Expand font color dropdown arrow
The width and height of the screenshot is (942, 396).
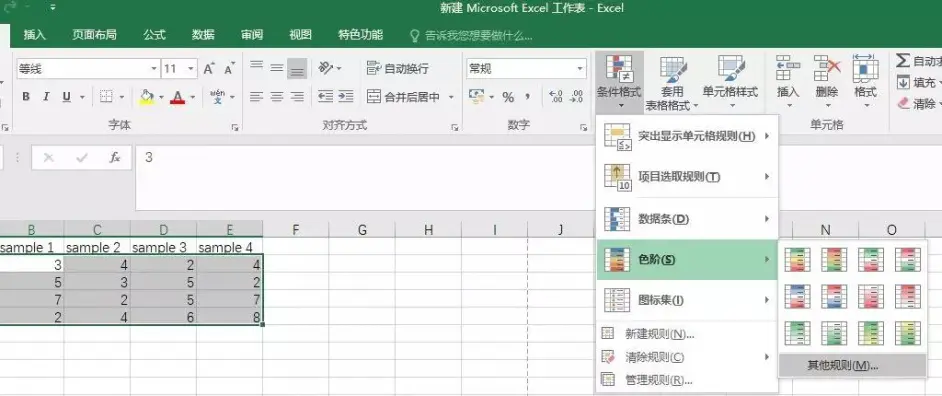192,97
